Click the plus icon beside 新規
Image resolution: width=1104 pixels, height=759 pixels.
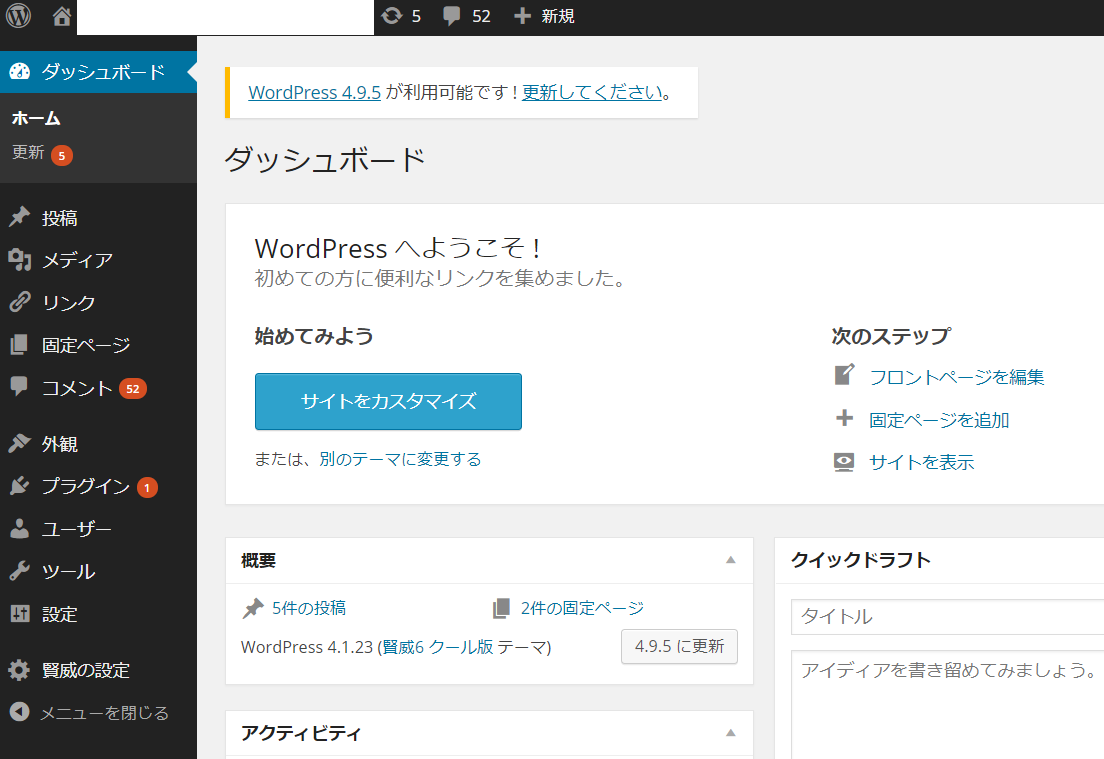pyautogui.click(x=522, y=16)
